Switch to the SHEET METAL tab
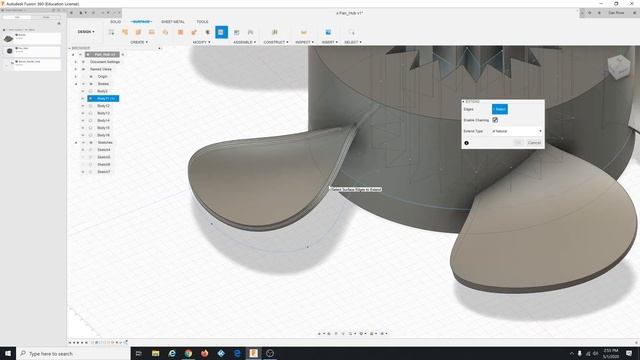Image resolution: width=640 pixels, height=360 pixels. coord(173,22)
